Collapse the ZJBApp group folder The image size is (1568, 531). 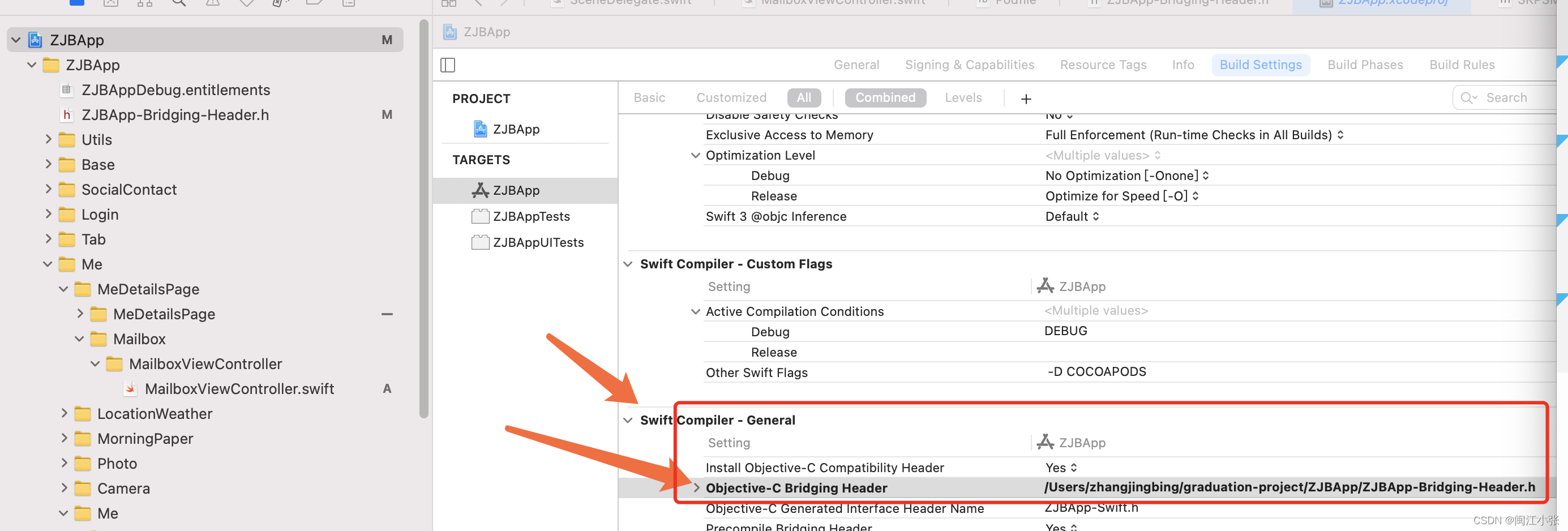(x=32, y=65)
